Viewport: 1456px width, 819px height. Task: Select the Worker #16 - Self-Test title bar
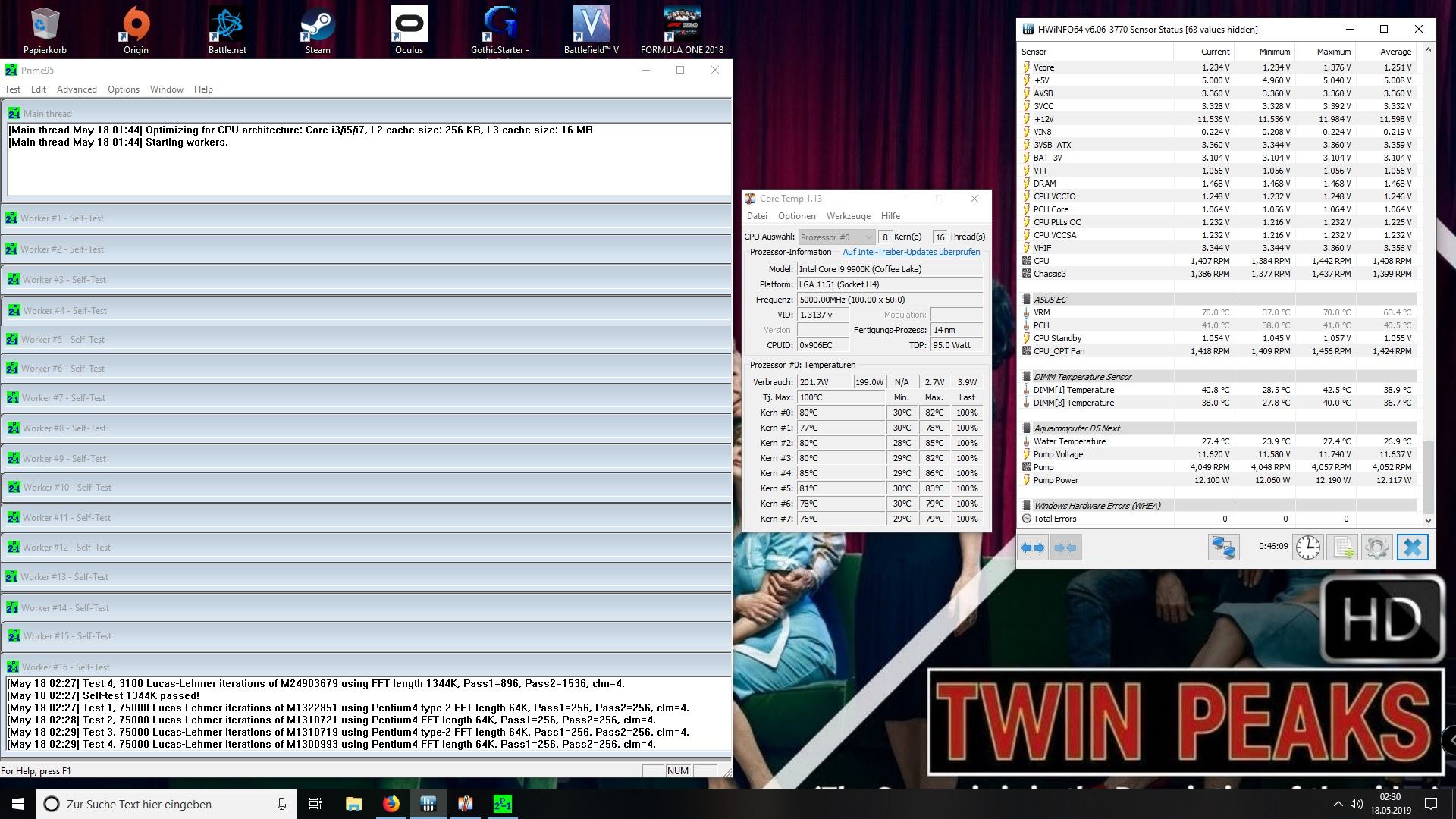click(366, 667)
